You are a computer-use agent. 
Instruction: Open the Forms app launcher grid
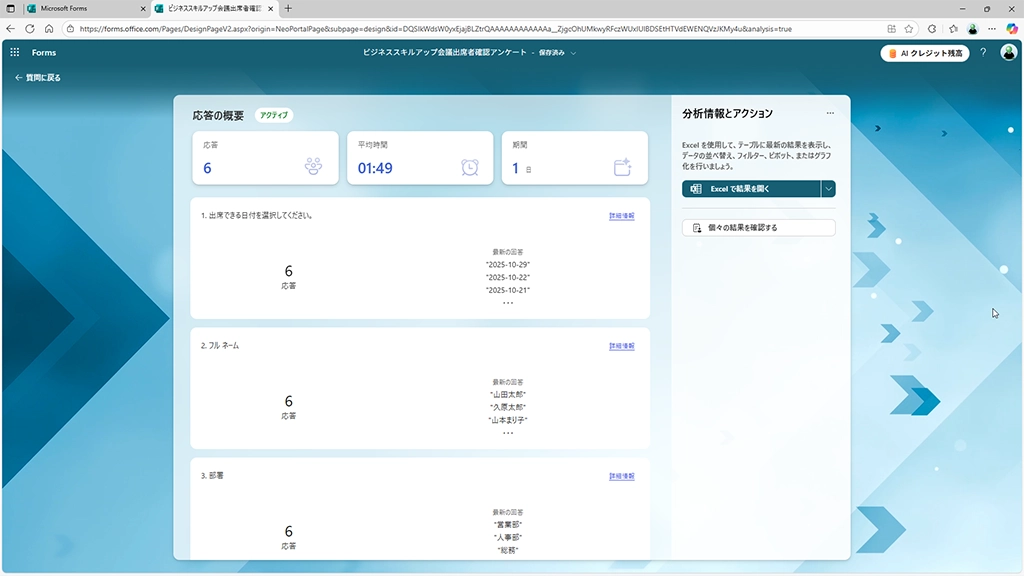(15, 53)
